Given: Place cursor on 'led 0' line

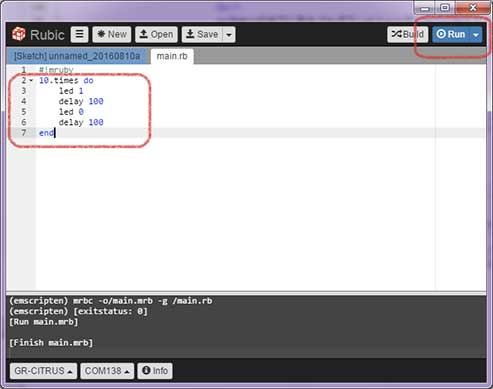Looking at the screenshot, I should tap(71, 112).
